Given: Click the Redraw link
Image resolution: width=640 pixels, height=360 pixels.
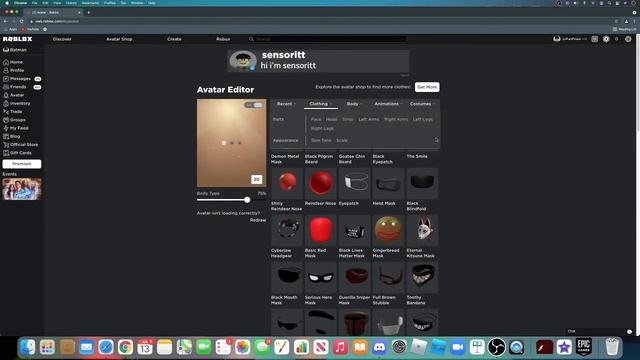Looking at the screenshot, I should click(x=258, y=220).
